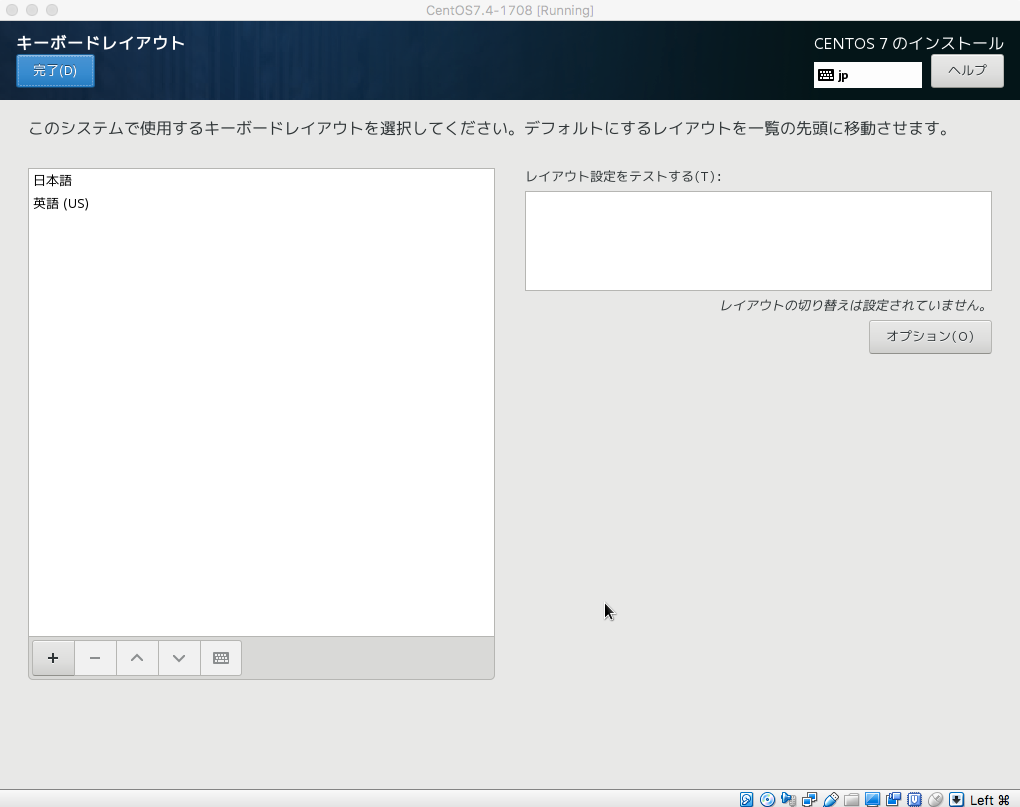Open the USB devices status icon
1020x807 pixels.
pos(831,799)
